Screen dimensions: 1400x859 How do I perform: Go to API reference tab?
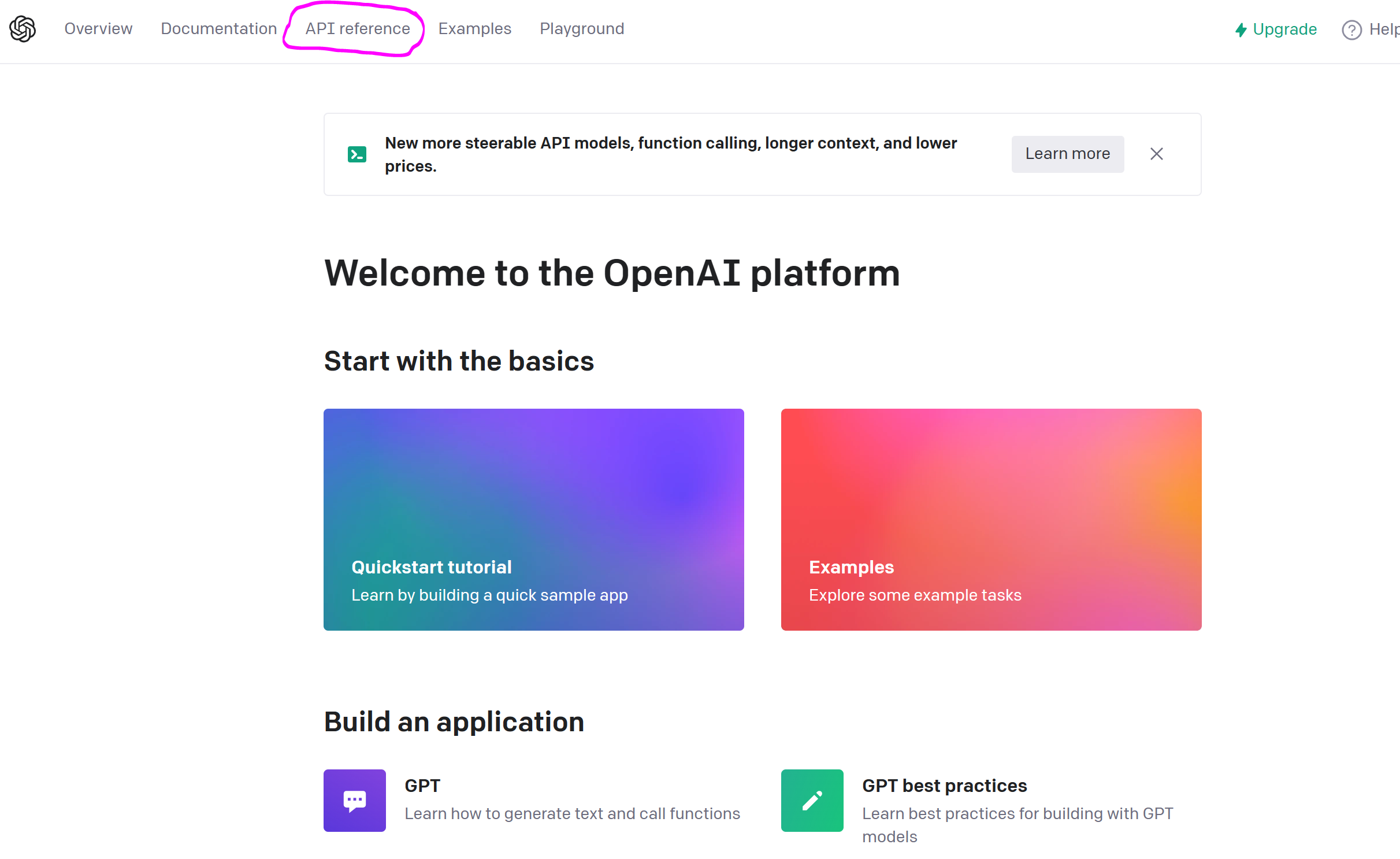pos(358,29)
